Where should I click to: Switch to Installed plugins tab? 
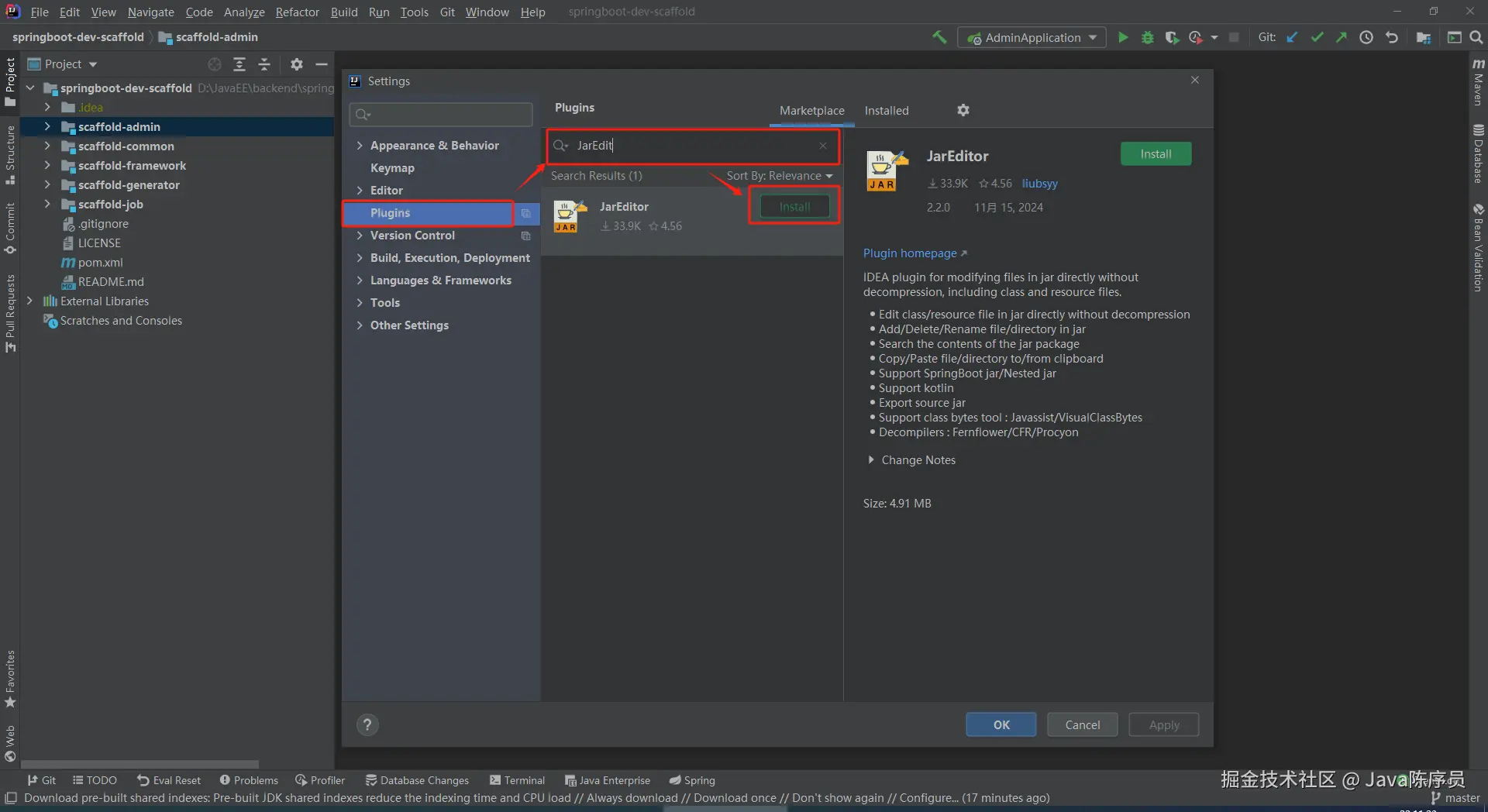(887, 111)
